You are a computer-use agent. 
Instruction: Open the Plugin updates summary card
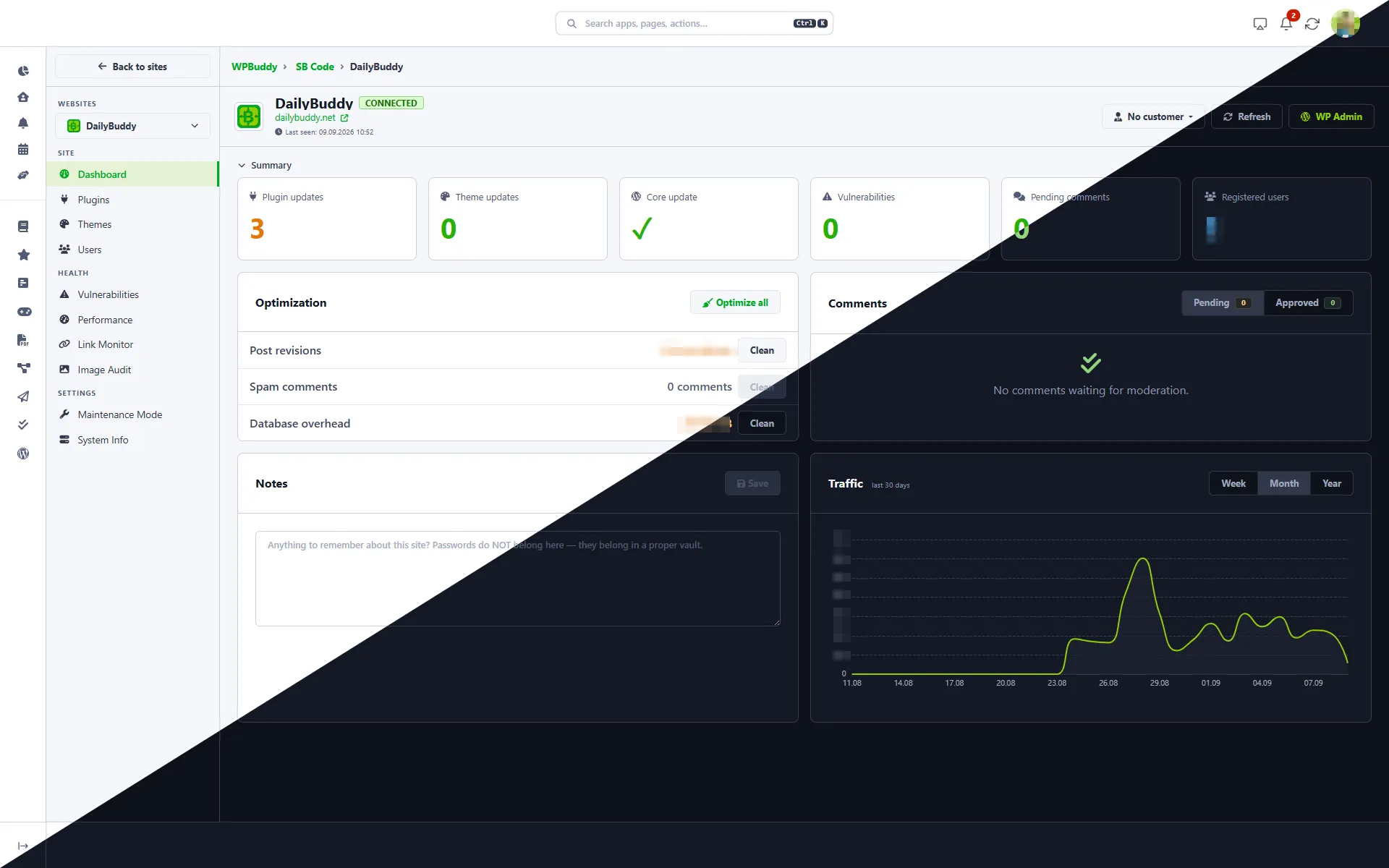(327, 218)
